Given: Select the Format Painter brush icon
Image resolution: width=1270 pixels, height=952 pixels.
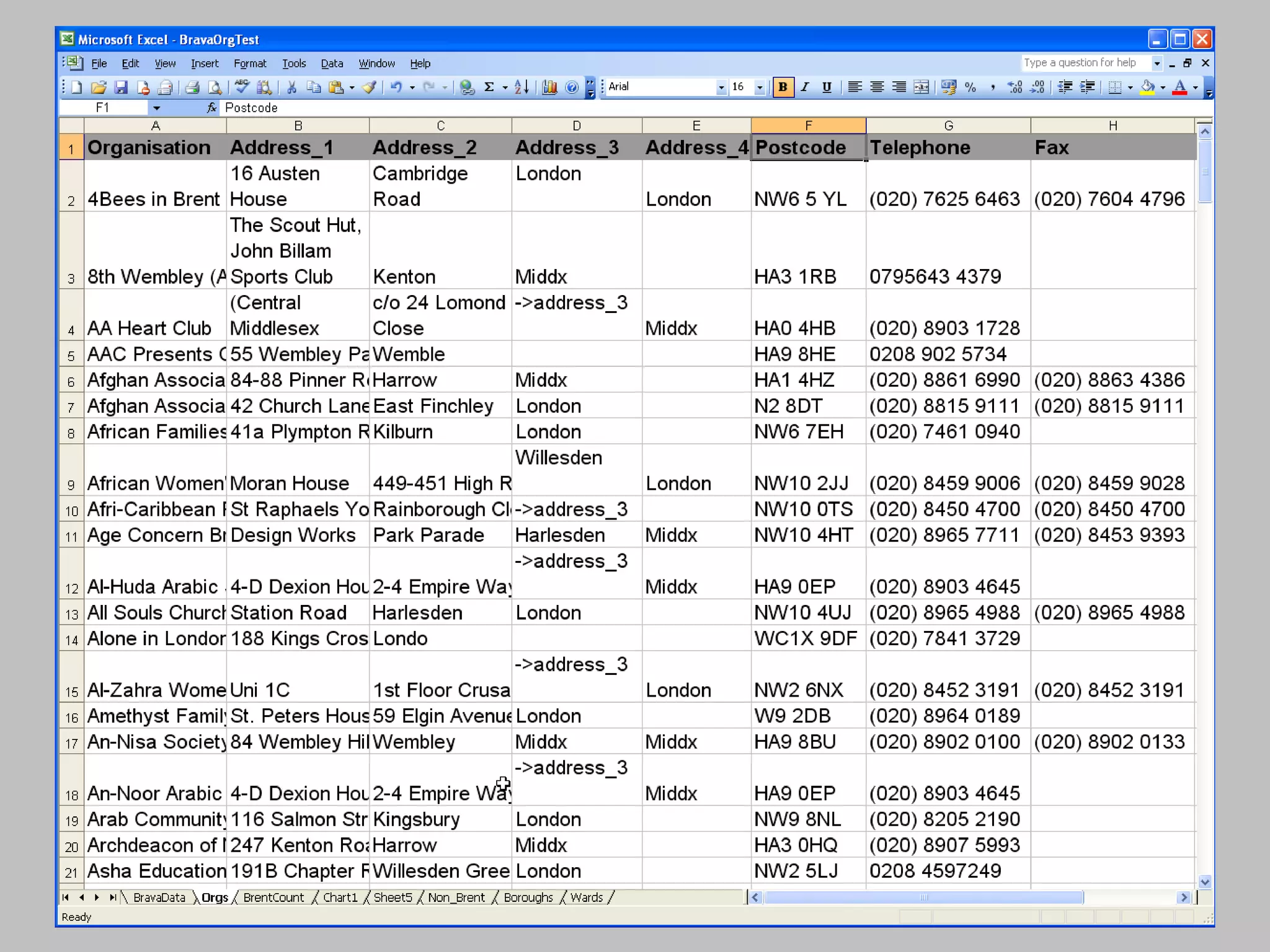Looking at the screenshot, I should coord(370,87).
